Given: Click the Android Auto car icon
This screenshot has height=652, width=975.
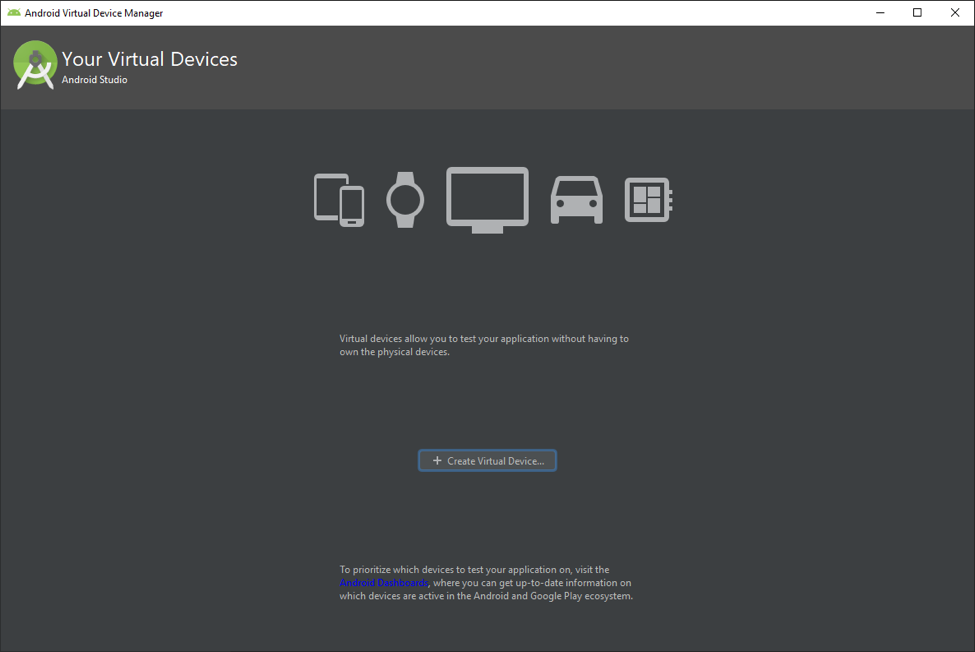Looking at the screenshot, I should coord(576,200).
